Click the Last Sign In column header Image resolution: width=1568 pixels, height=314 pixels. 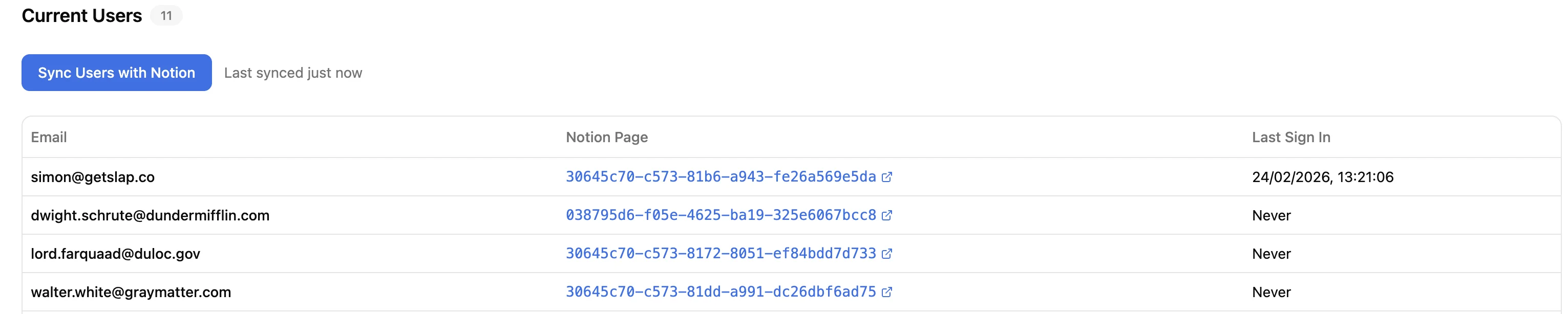click(1290, 137)
